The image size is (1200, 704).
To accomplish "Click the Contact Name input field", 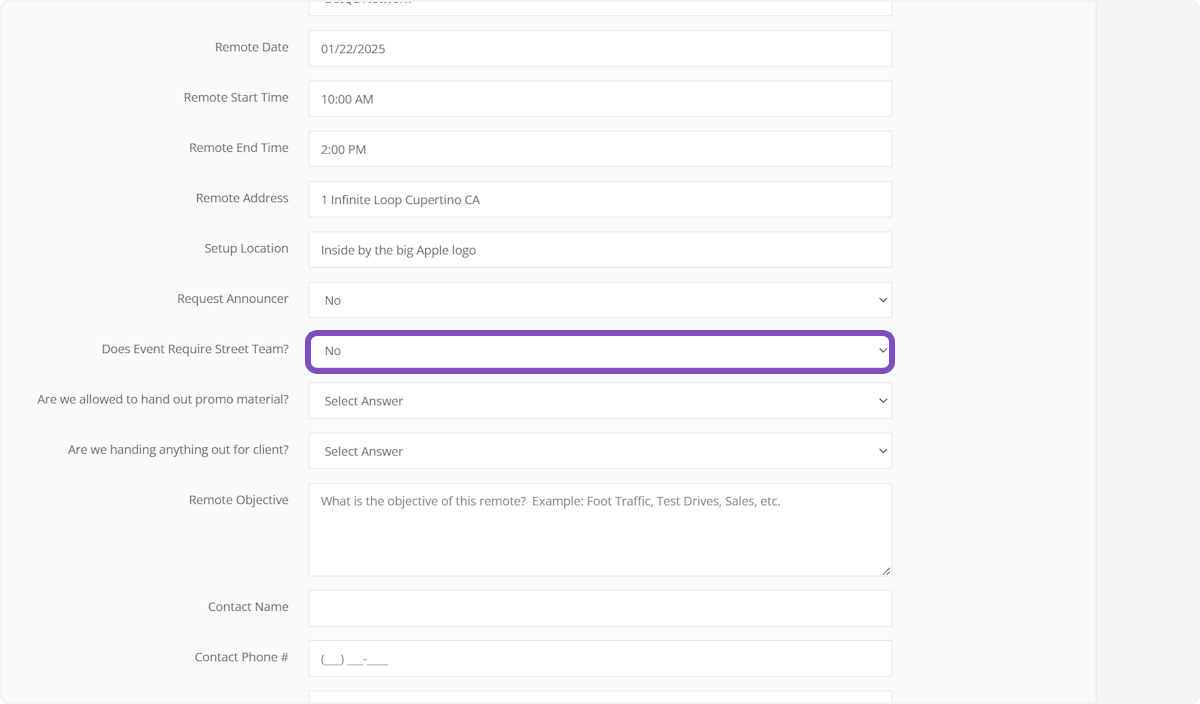I will click(x=599, y=608).
